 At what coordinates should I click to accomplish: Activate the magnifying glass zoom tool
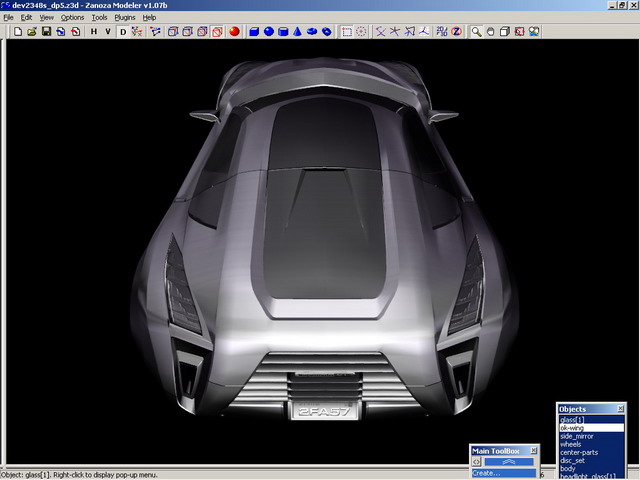click(477, 31)
